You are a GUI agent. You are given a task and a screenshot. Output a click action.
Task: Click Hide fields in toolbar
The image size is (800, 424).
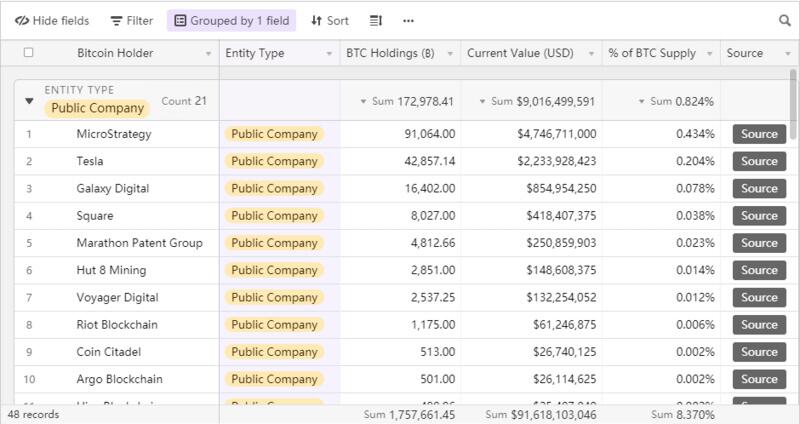point(52,20)
